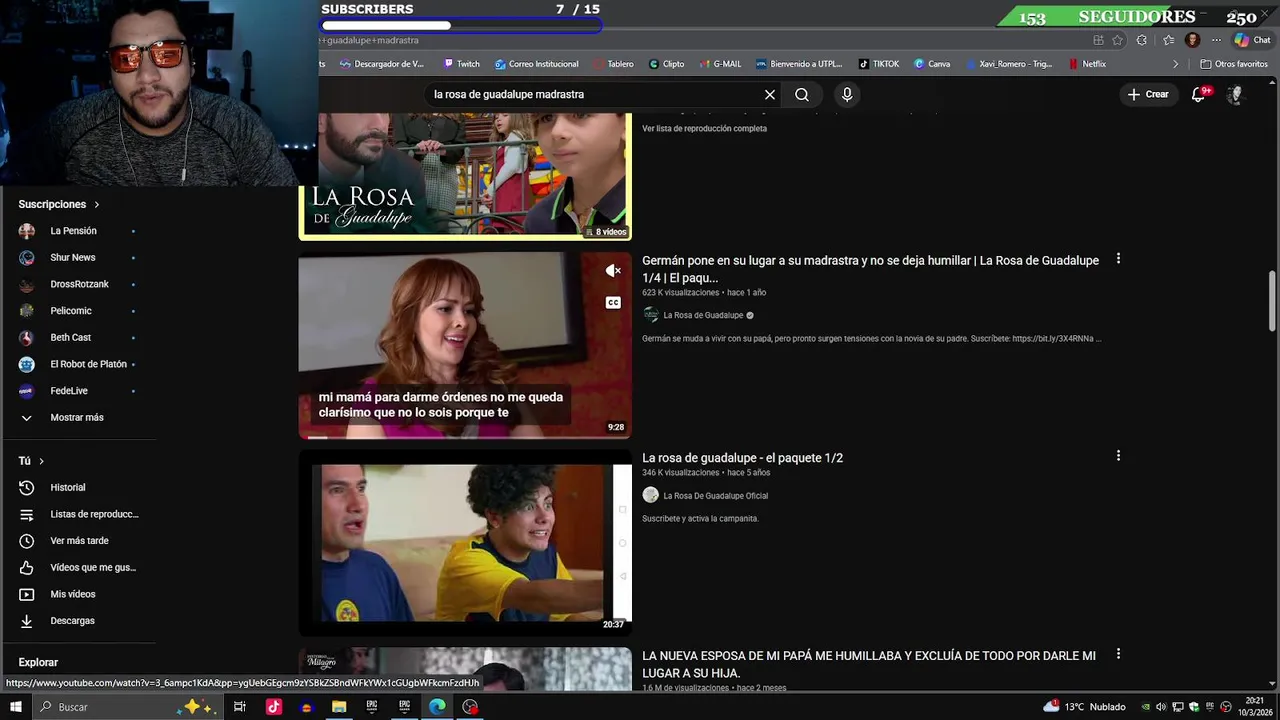
Task: Seek in Germán video preview progress bar
Action: (x=465, y=437)
